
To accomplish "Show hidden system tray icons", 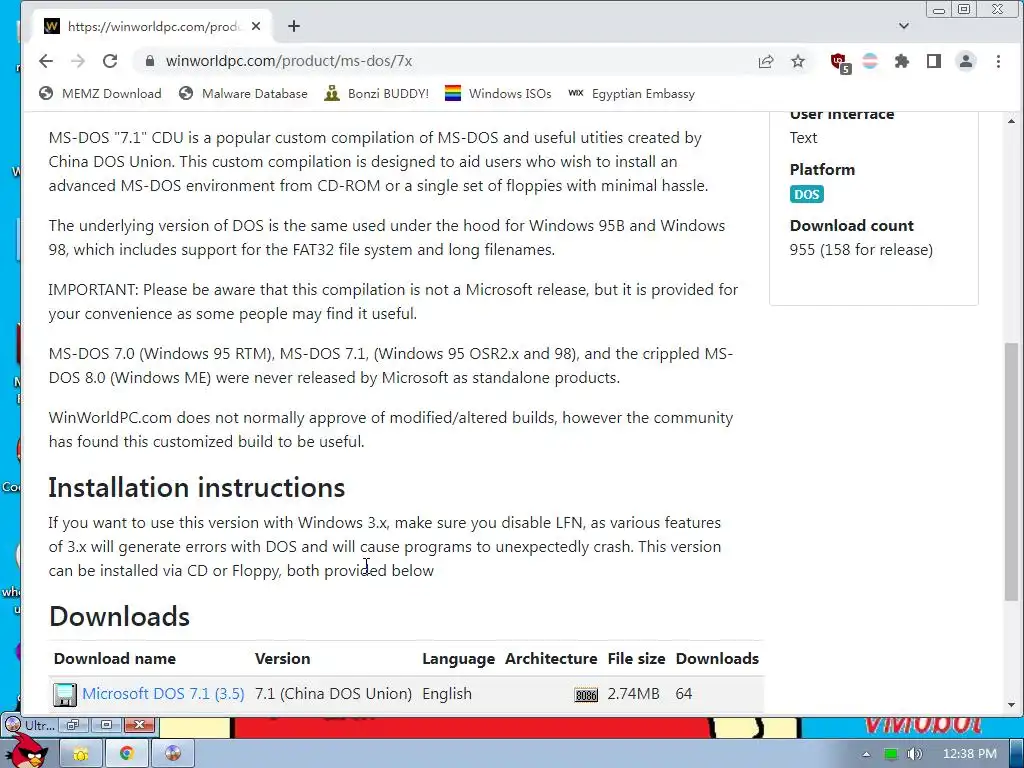I will tap(866, 754).
